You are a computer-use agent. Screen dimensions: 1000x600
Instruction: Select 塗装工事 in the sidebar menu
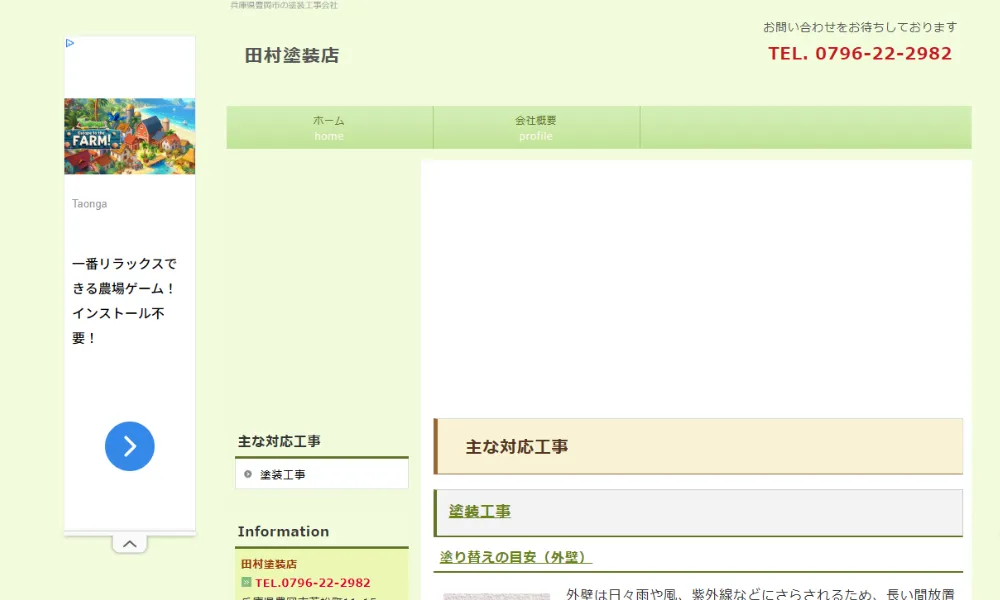coord(283,474)
